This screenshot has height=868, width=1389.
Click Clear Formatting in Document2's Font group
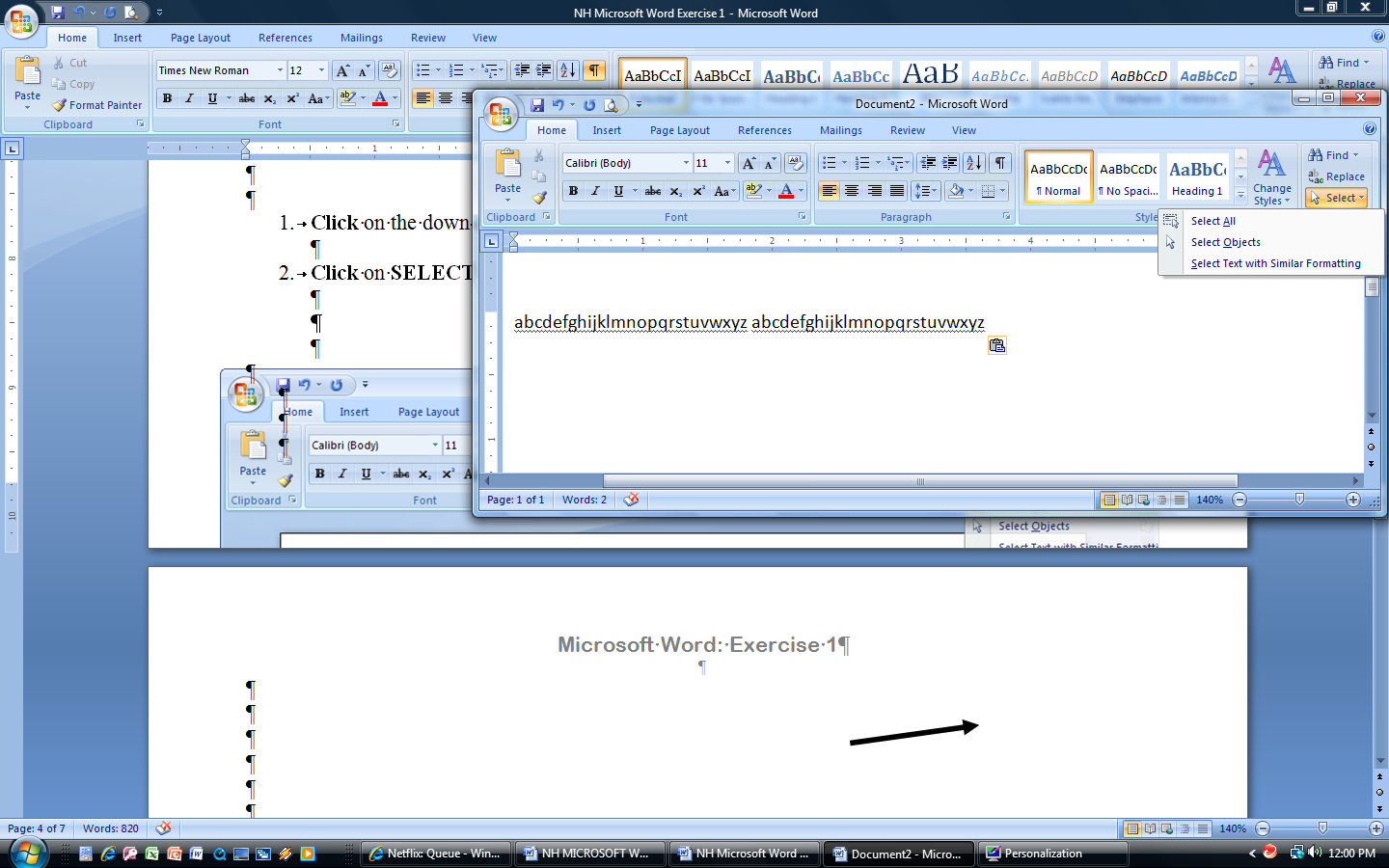point(795,163)
